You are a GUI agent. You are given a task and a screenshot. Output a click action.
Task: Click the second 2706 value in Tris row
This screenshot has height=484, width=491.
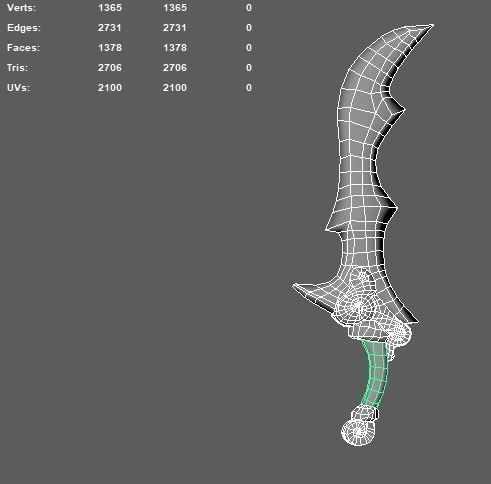tap(175, 68)
